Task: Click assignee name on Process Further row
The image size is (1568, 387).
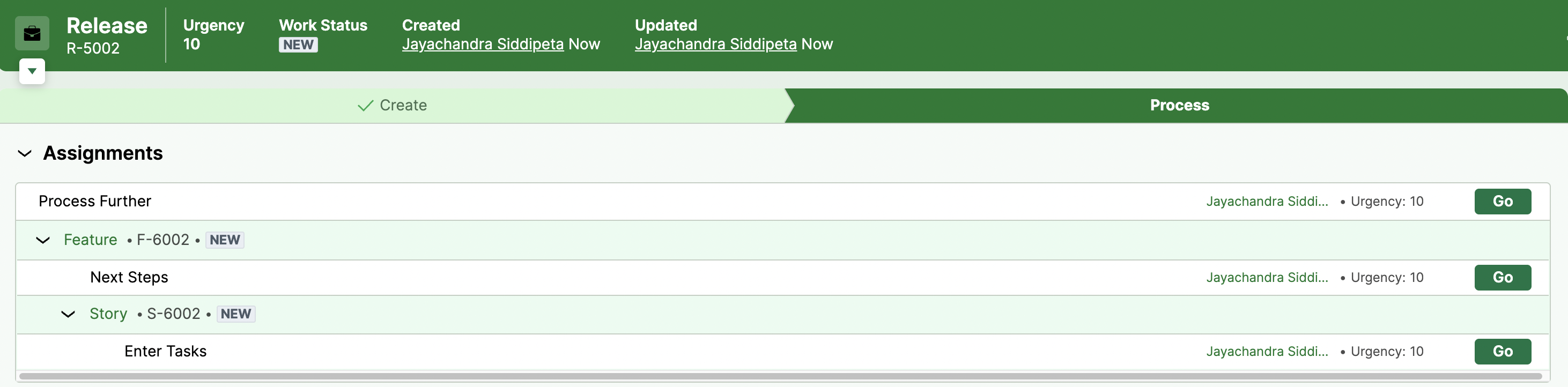Action: [1266, 202]
